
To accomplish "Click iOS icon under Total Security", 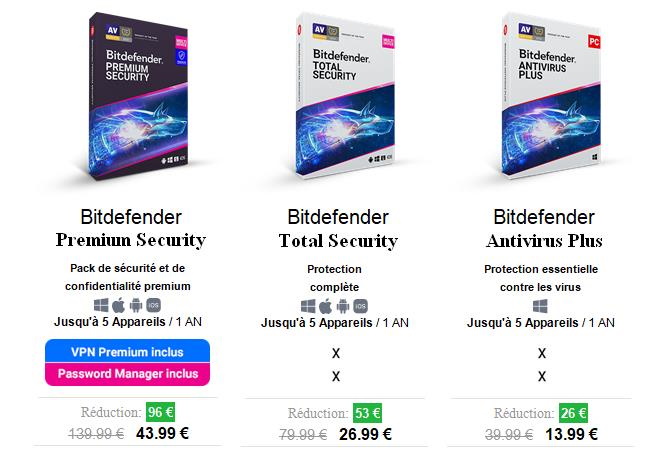I will pyautogui.click(x=360, y=306).
